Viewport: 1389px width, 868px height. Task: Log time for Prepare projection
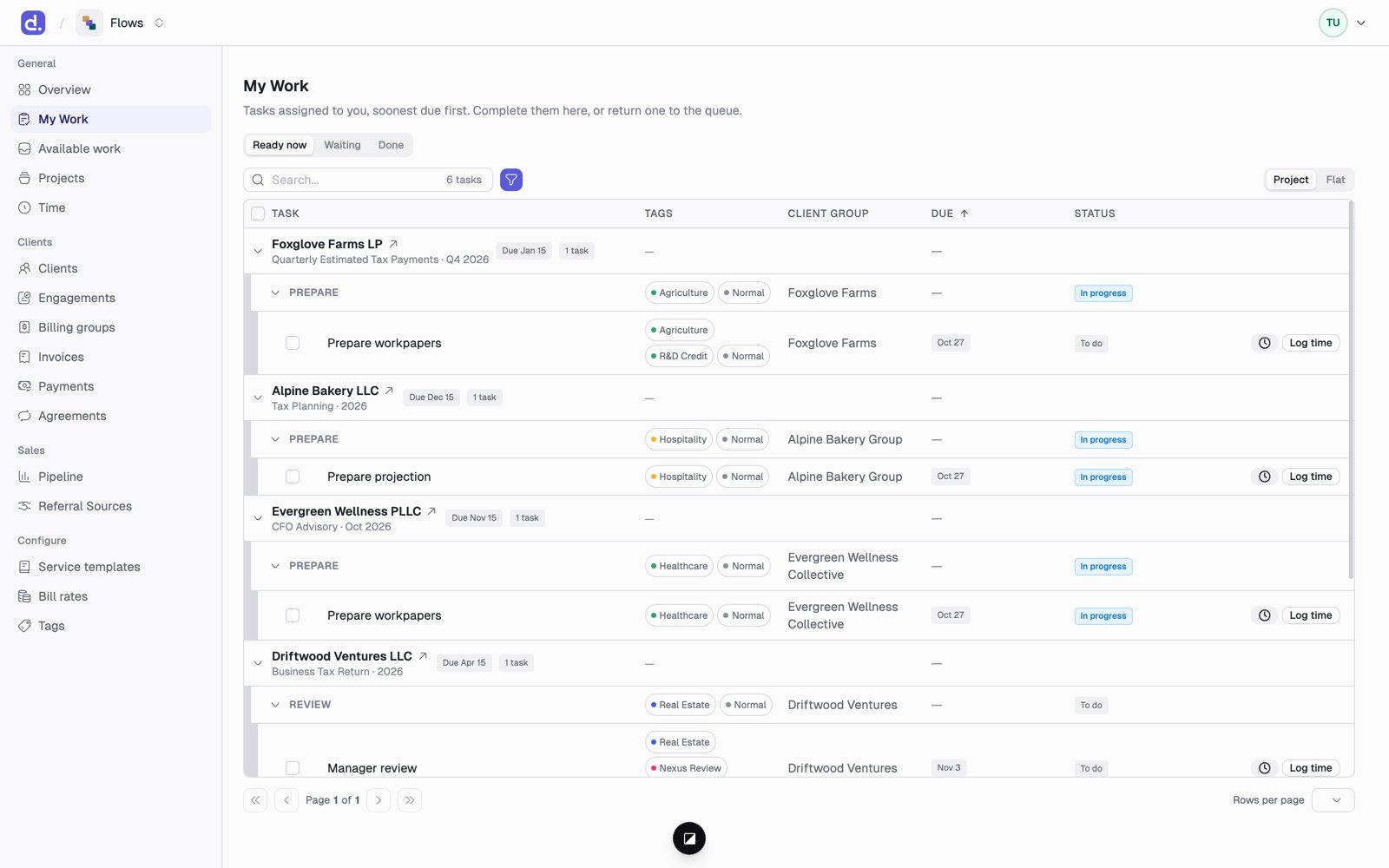click(x=1310, y=477)
